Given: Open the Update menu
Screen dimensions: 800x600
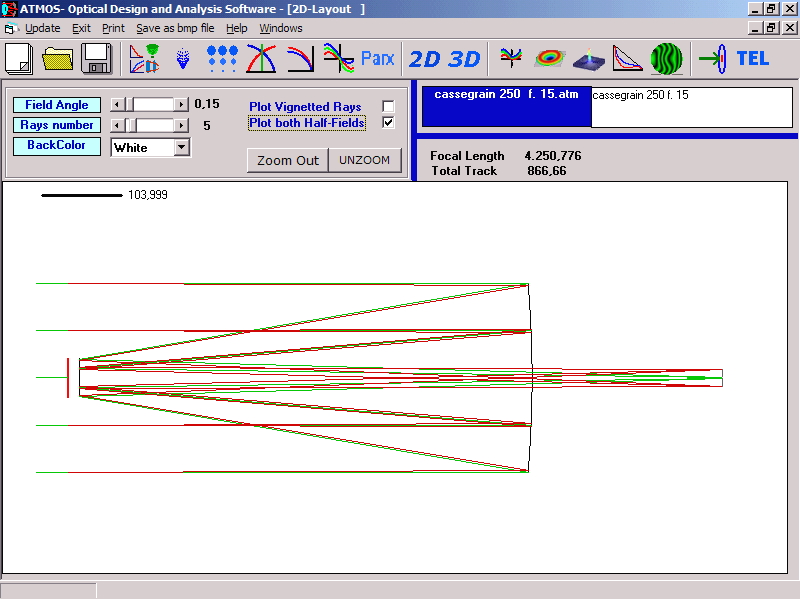Looking at the screenshot, I should [x=42, y=28].
